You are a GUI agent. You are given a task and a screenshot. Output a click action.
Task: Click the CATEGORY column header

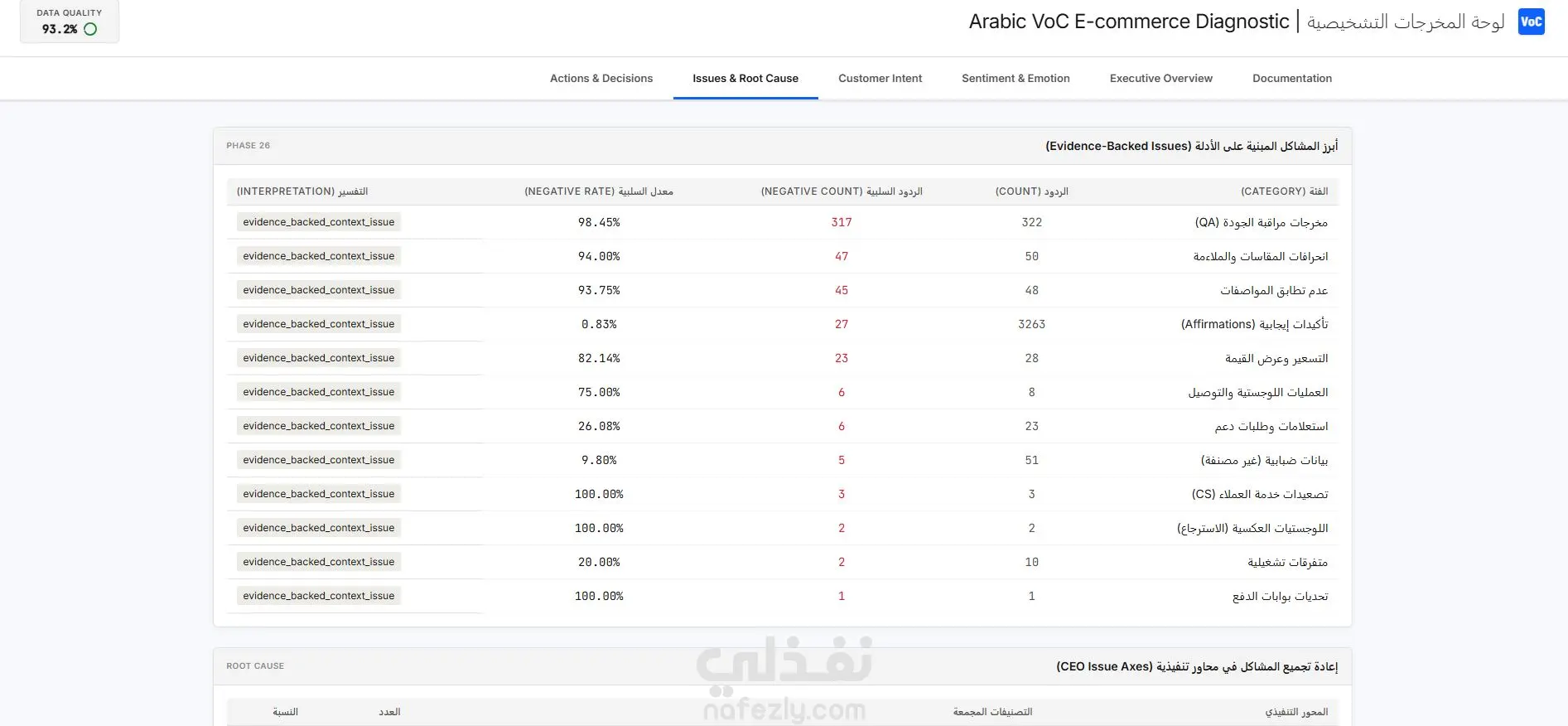point(1284,191)
